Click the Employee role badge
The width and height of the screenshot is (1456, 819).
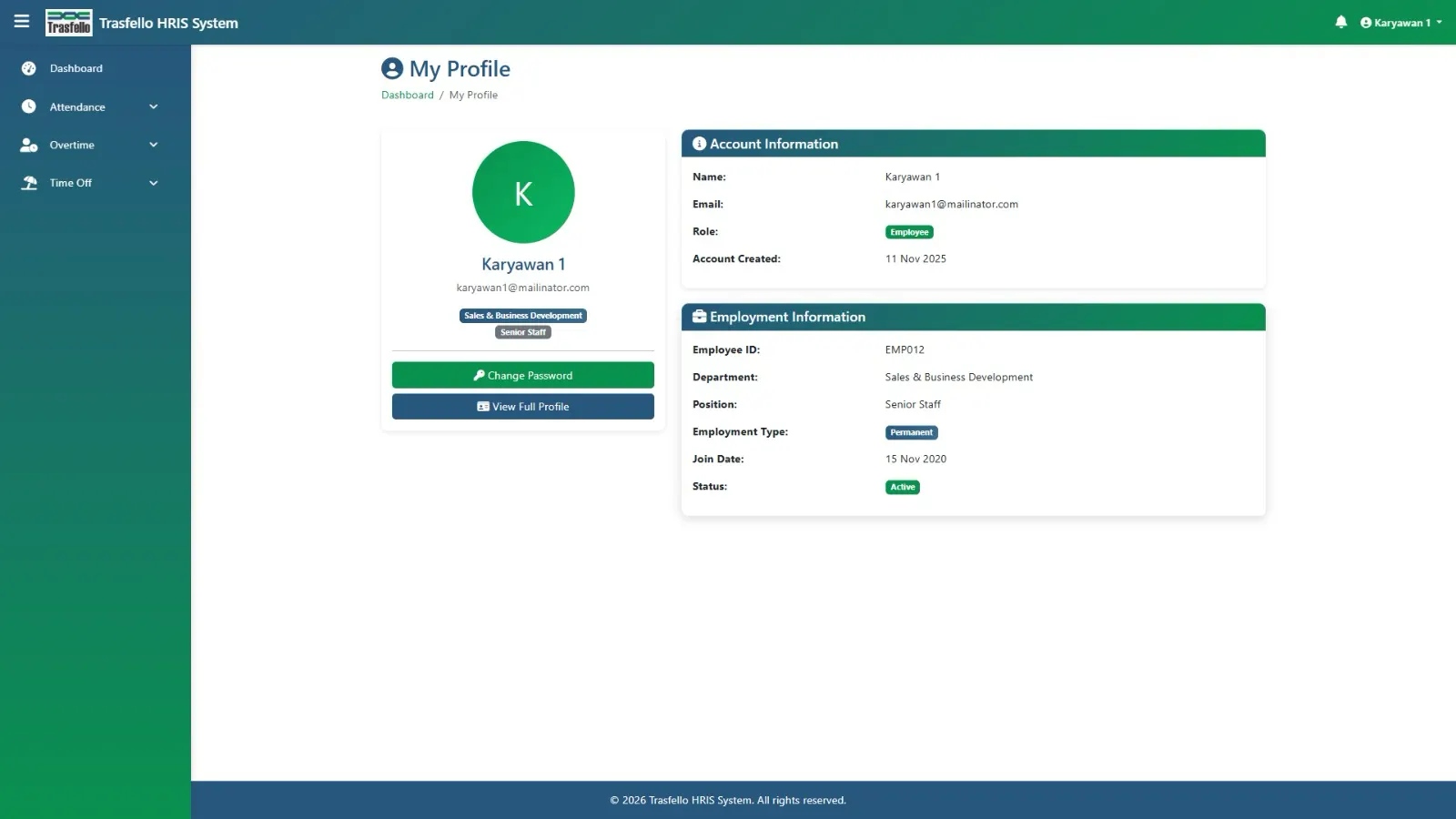(x=909, y=232)
